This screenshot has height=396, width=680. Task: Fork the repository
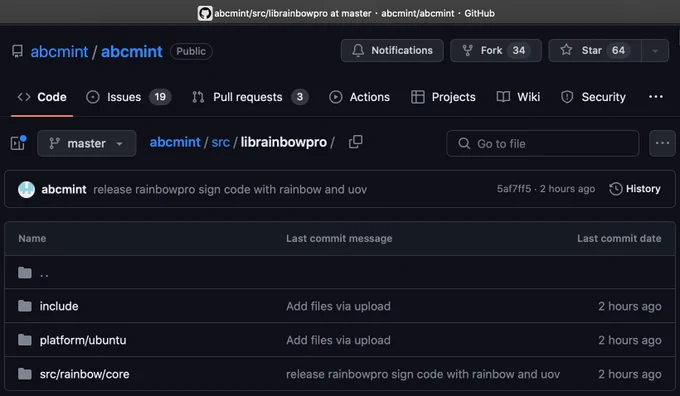pyautogui.click(x=496, y=51)
